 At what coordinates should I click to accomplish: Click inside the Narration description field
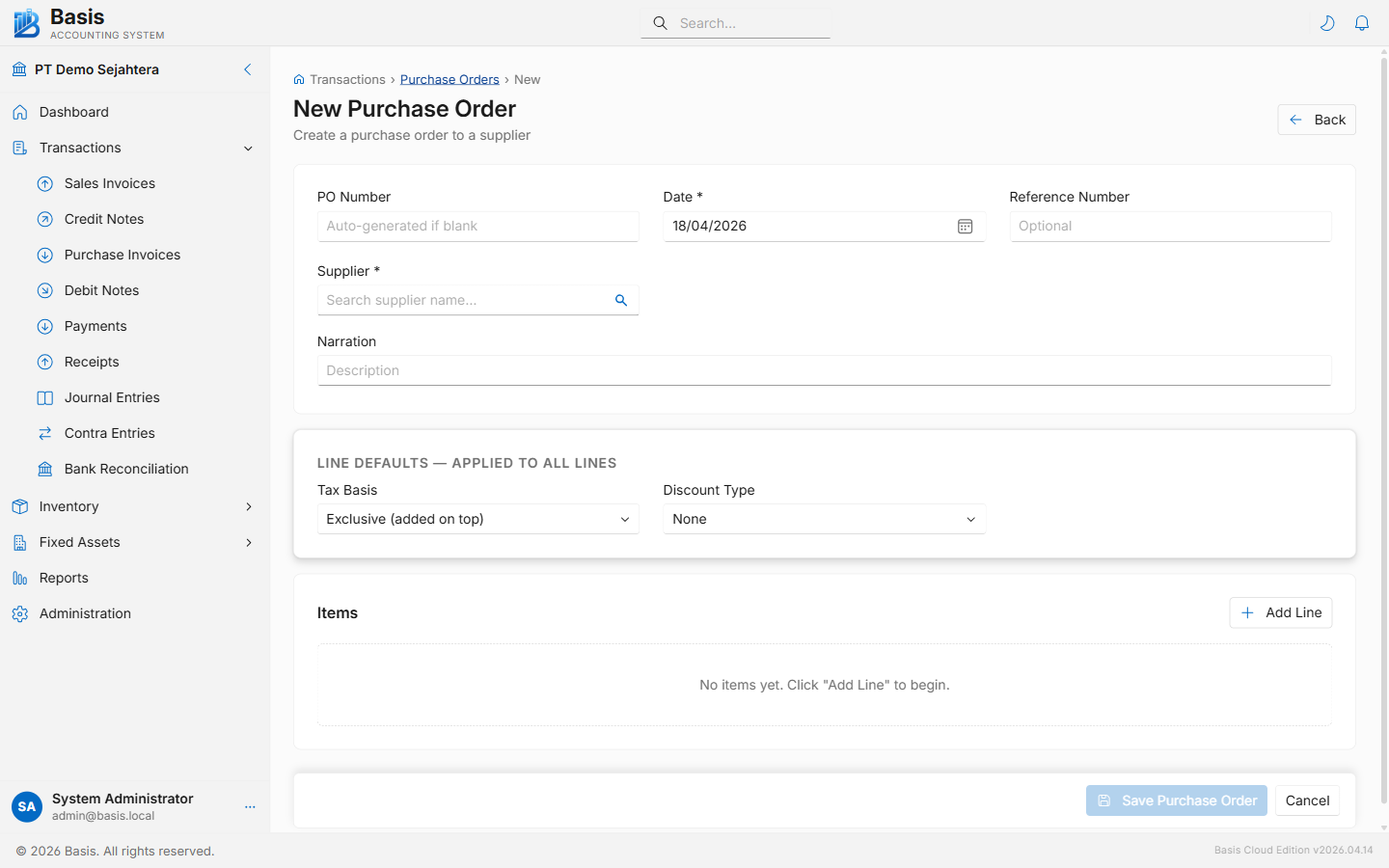point(675,370)
